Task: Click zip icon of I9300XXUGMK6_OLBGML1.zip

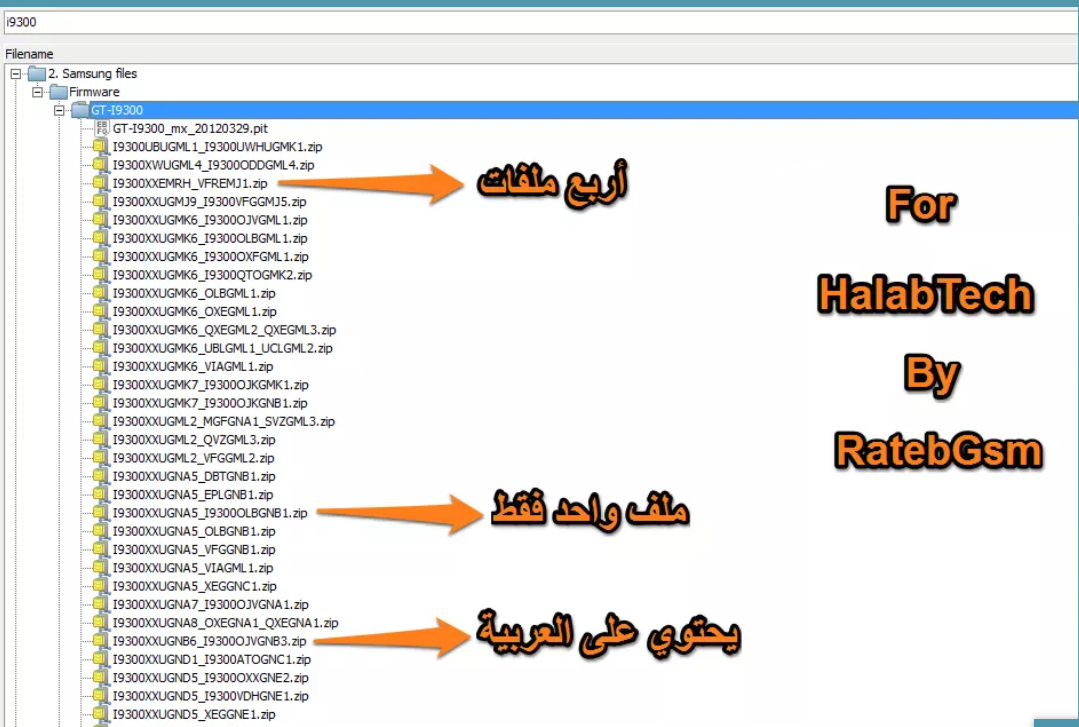Action: tap(100, 293)
